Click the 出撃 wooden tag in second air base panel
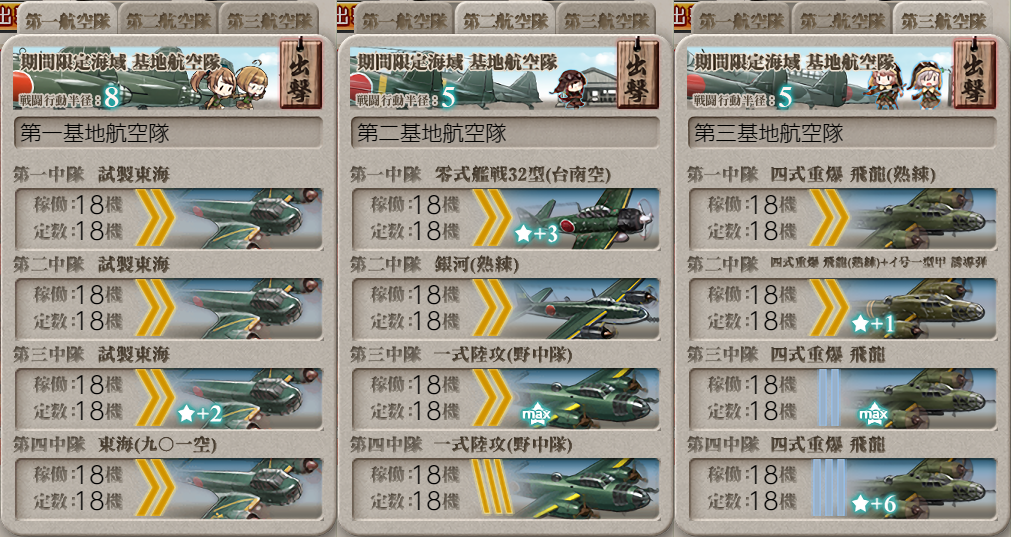 637,74
